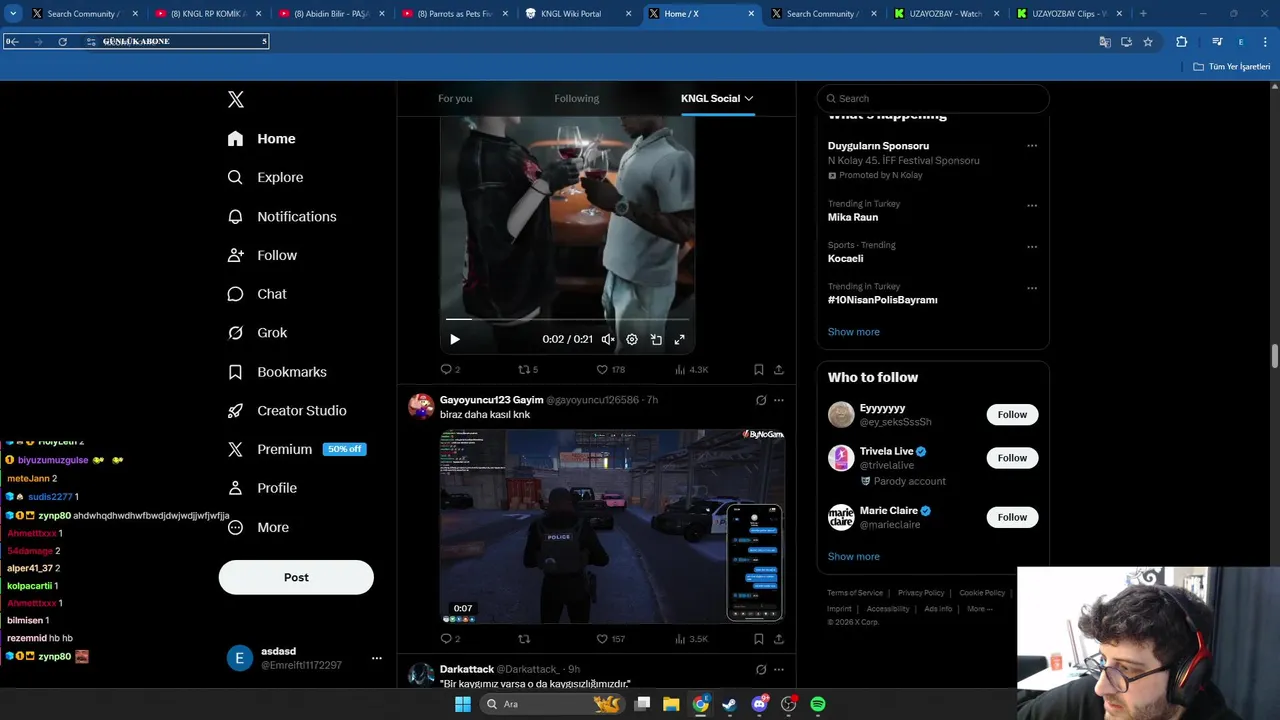
Task: Open Grok icon on Darkattack post
Action: [761, 669]
